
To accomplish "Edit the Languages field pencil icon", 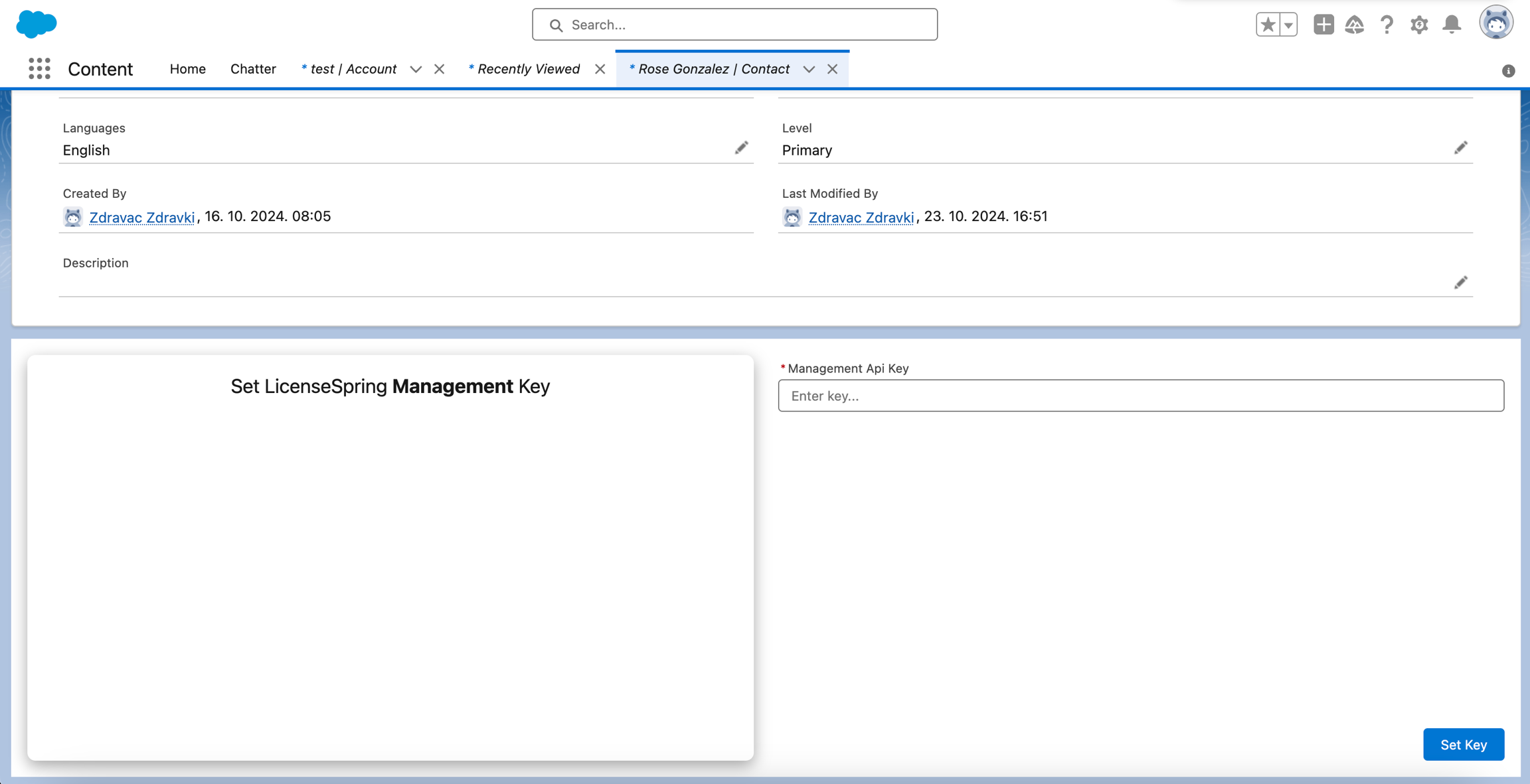I will click(741, 148).
